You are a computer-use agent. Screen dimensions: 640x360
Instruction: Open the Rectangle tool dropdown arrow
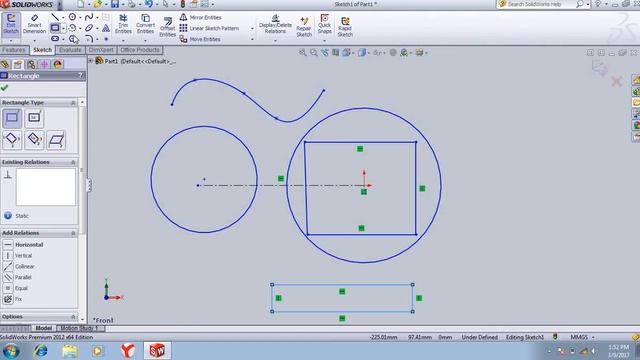63,28
